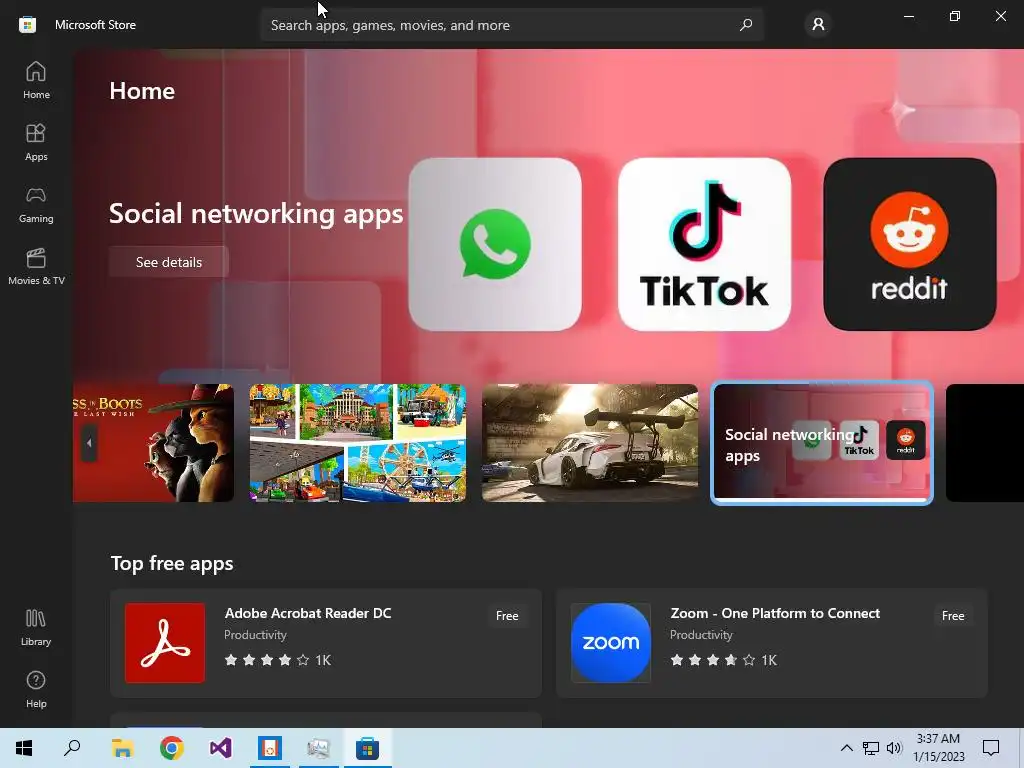
Task: Open the Home section in the sidebar
Action: 36,80
